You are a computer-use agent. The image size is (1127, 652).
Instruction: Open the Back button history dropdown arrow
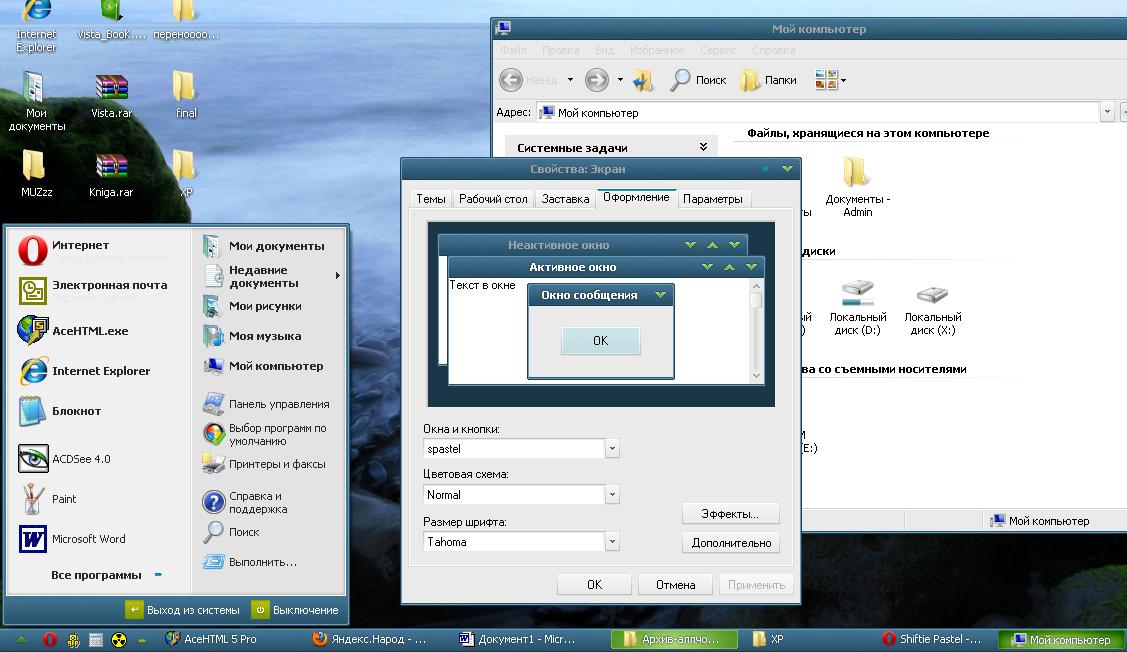click(x=570, y=80)
